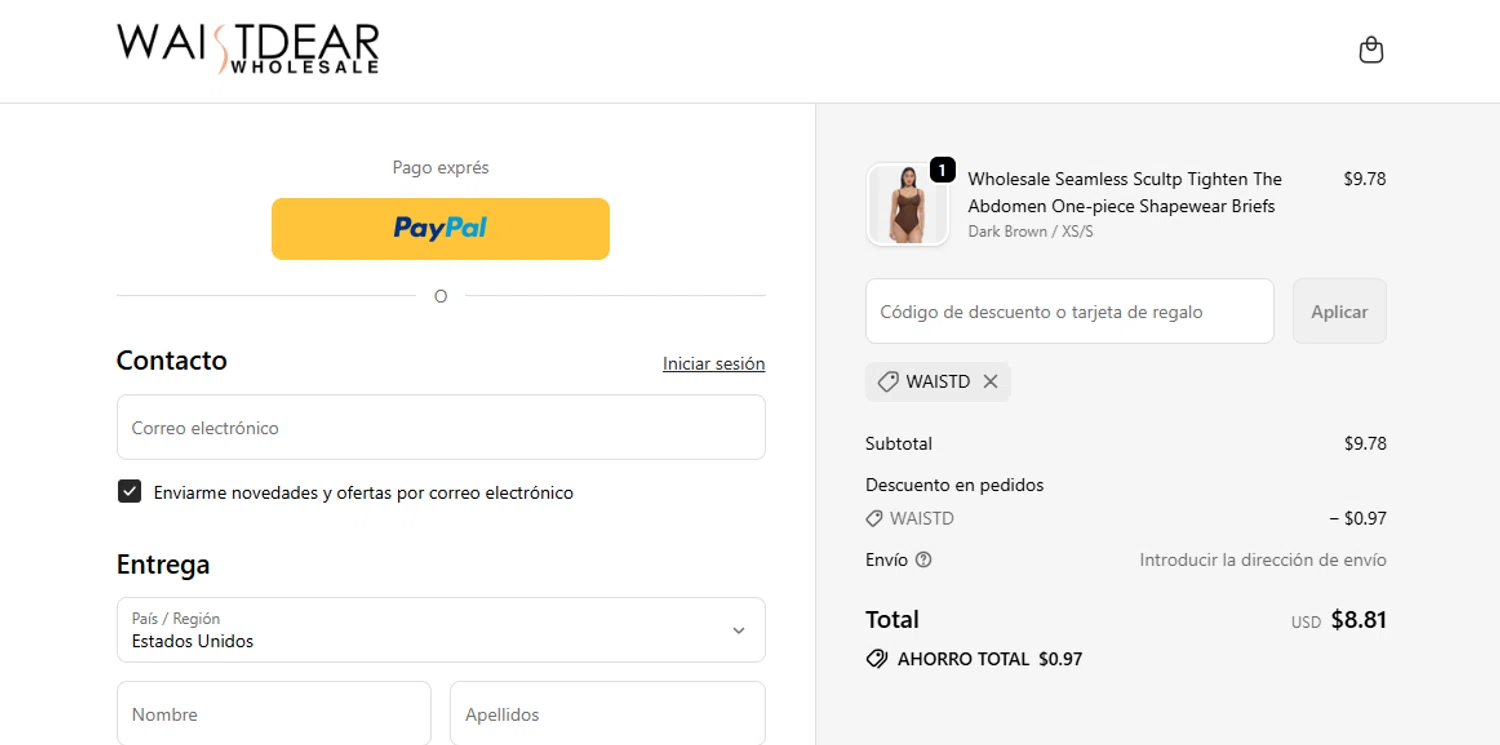Click the Nombre input field
The height and width of the screenshot is (745, 1500).
pyautogui.click(x=274, y=714)
